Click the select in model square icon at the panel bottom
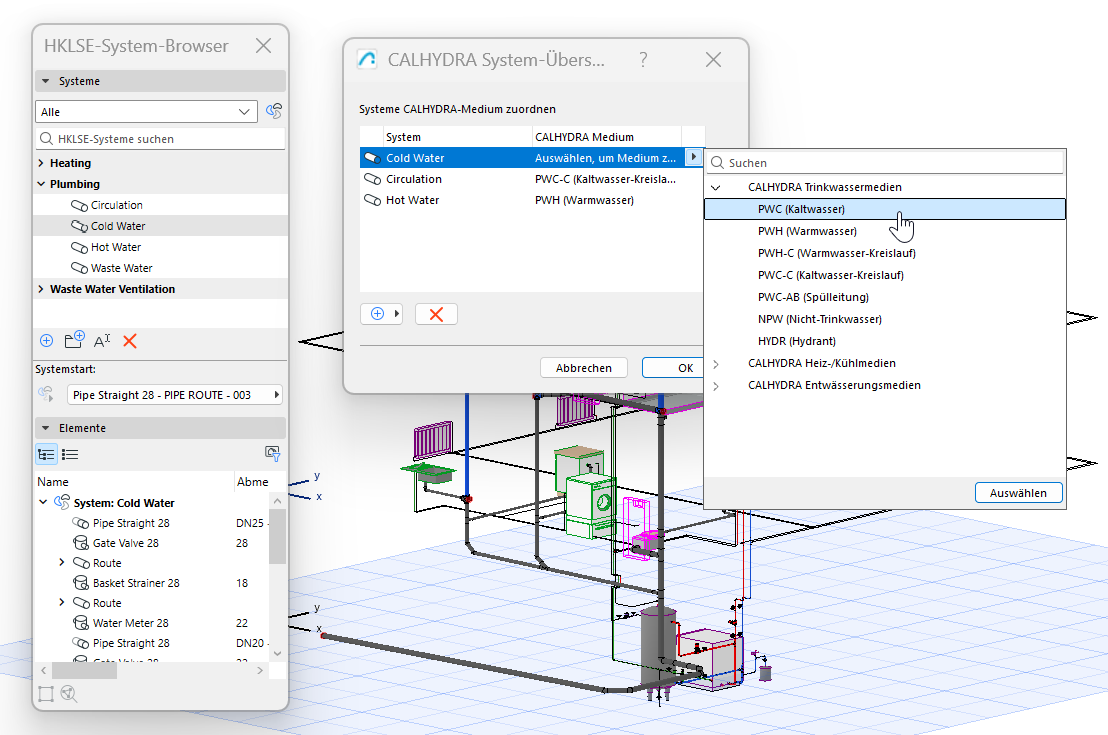The height and width of the screenshot is (735, 1108). pyautogui.click(x=46, y=693)
